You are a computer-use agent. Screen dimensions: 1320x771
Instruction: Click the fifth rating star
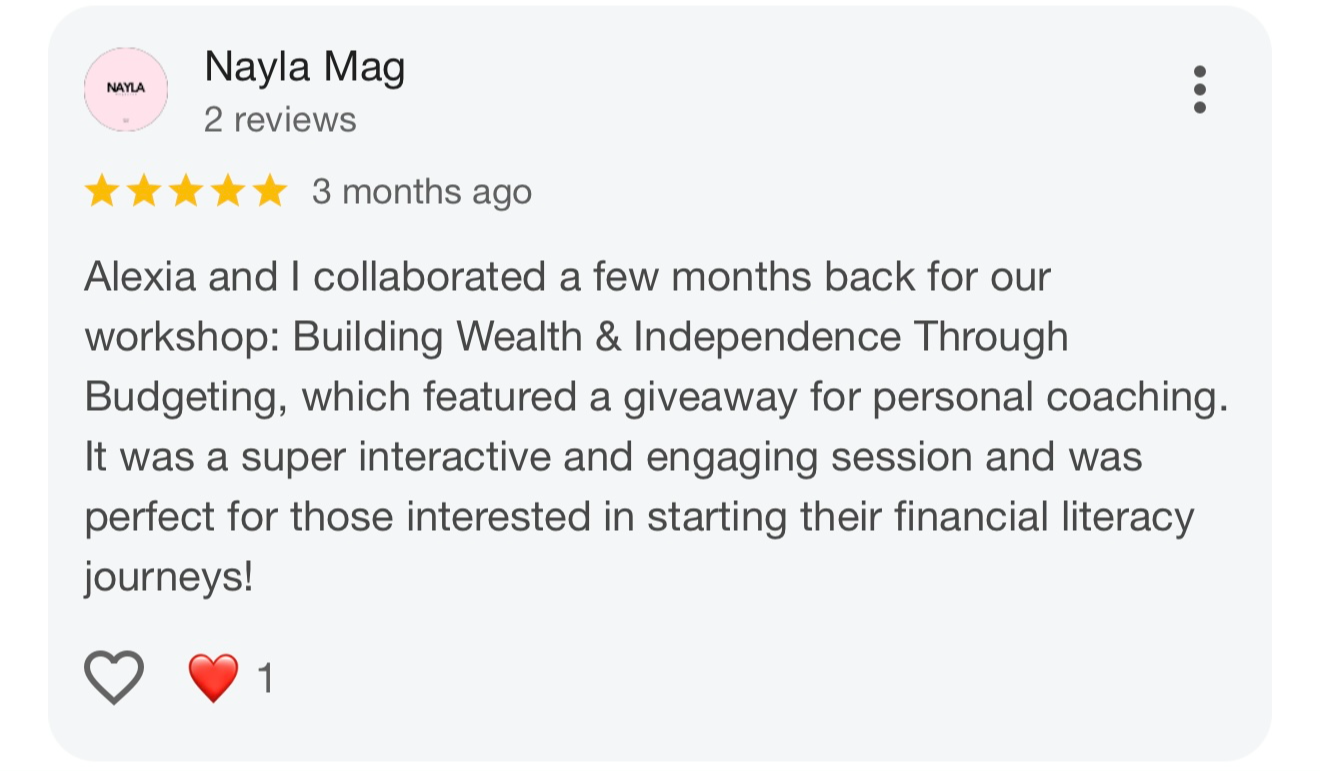click(x=269, y=191)
